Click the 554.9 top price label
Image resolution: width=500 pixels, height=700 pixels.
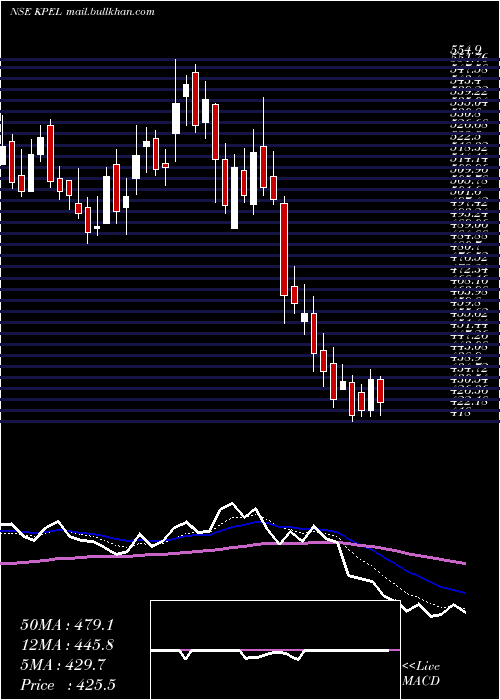tap(465, 50)
